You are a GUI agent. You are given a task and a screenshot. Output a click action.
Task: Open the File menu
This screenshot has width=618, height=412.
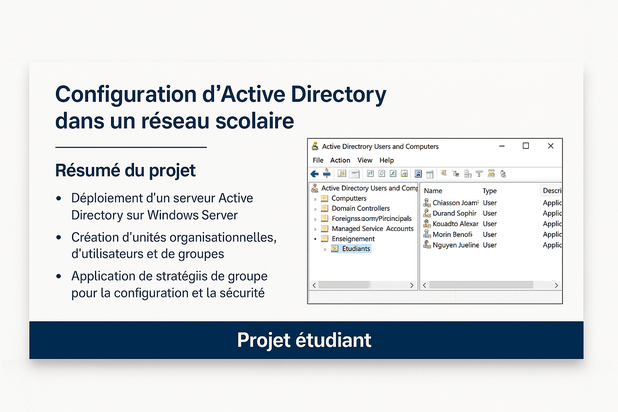pos(318,160)
